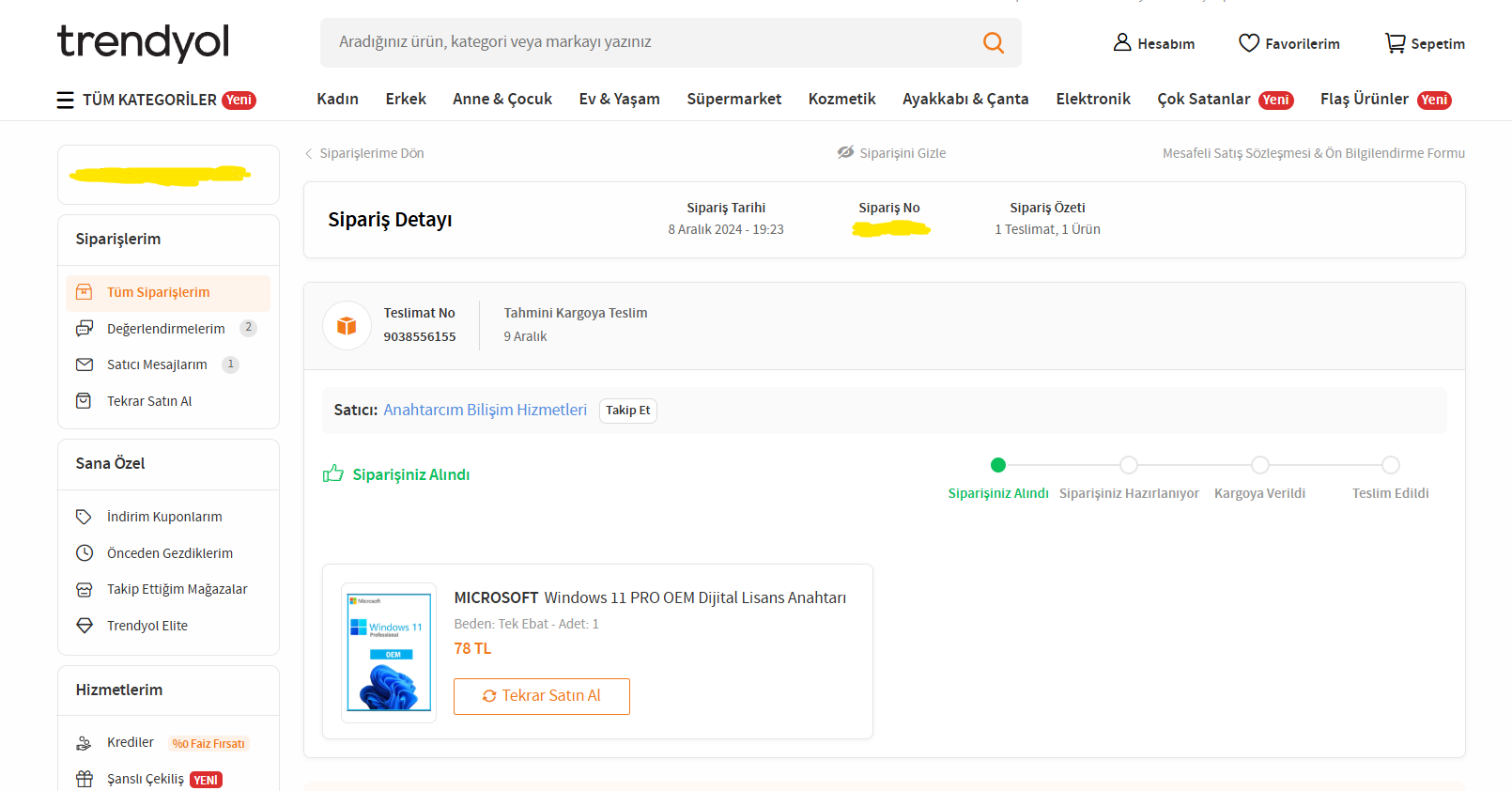Click the Windows 11 PRO OEM product title
The height and width of the screenshot is (791, 1512).
coord(650,597)
